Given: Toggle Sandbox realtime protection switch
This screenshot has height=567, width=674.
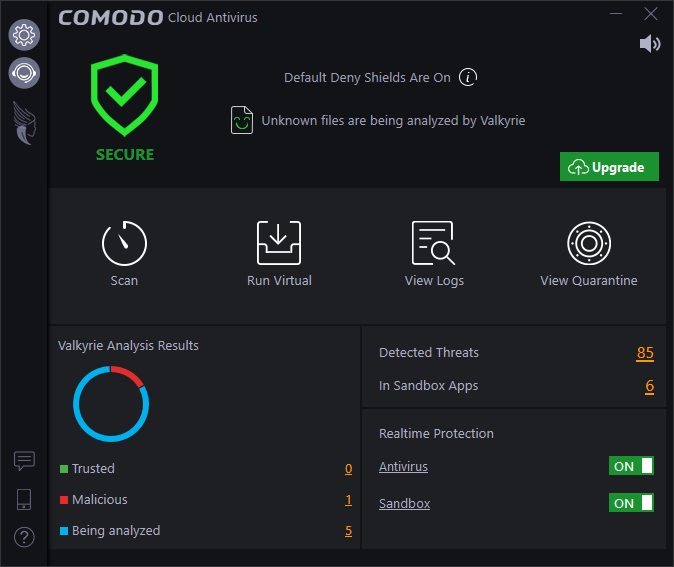Looking at the screenshot, I should [x=631, y=503].
